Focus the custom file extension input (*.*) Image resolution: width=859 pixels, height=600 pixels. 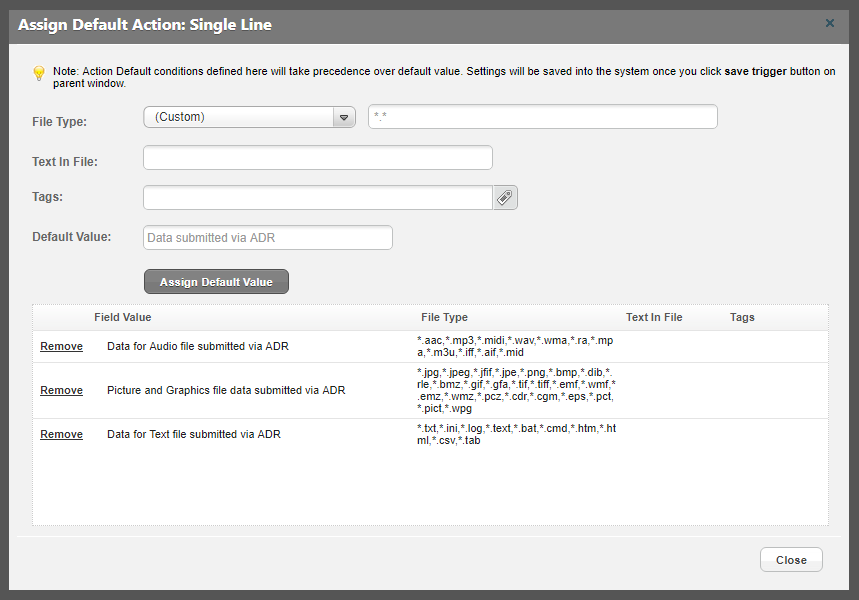543,117
